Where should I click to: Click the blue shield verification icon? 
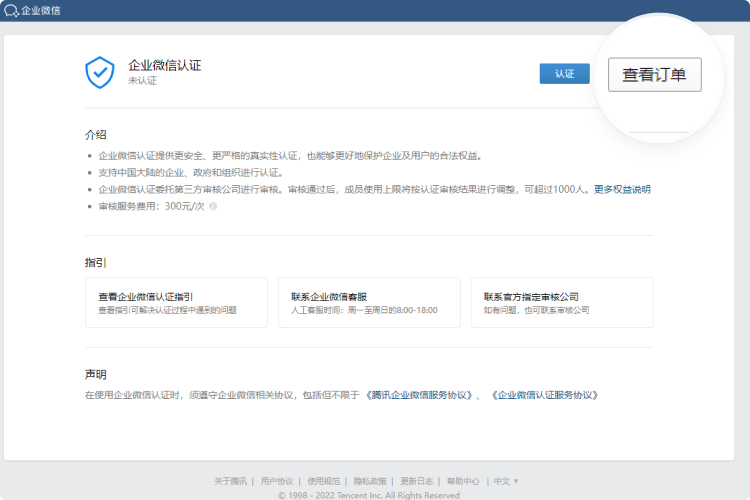(x=99, y=72)
